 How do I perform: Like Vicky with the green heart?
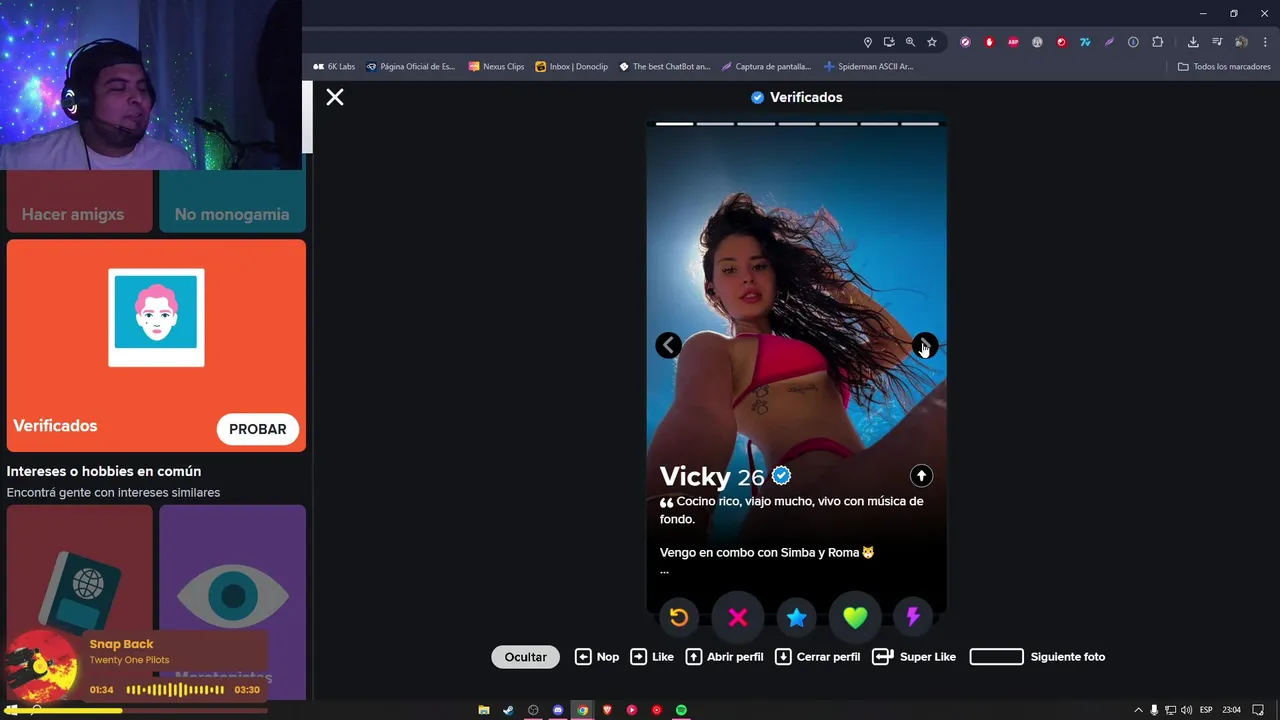(x=855, y=617)
